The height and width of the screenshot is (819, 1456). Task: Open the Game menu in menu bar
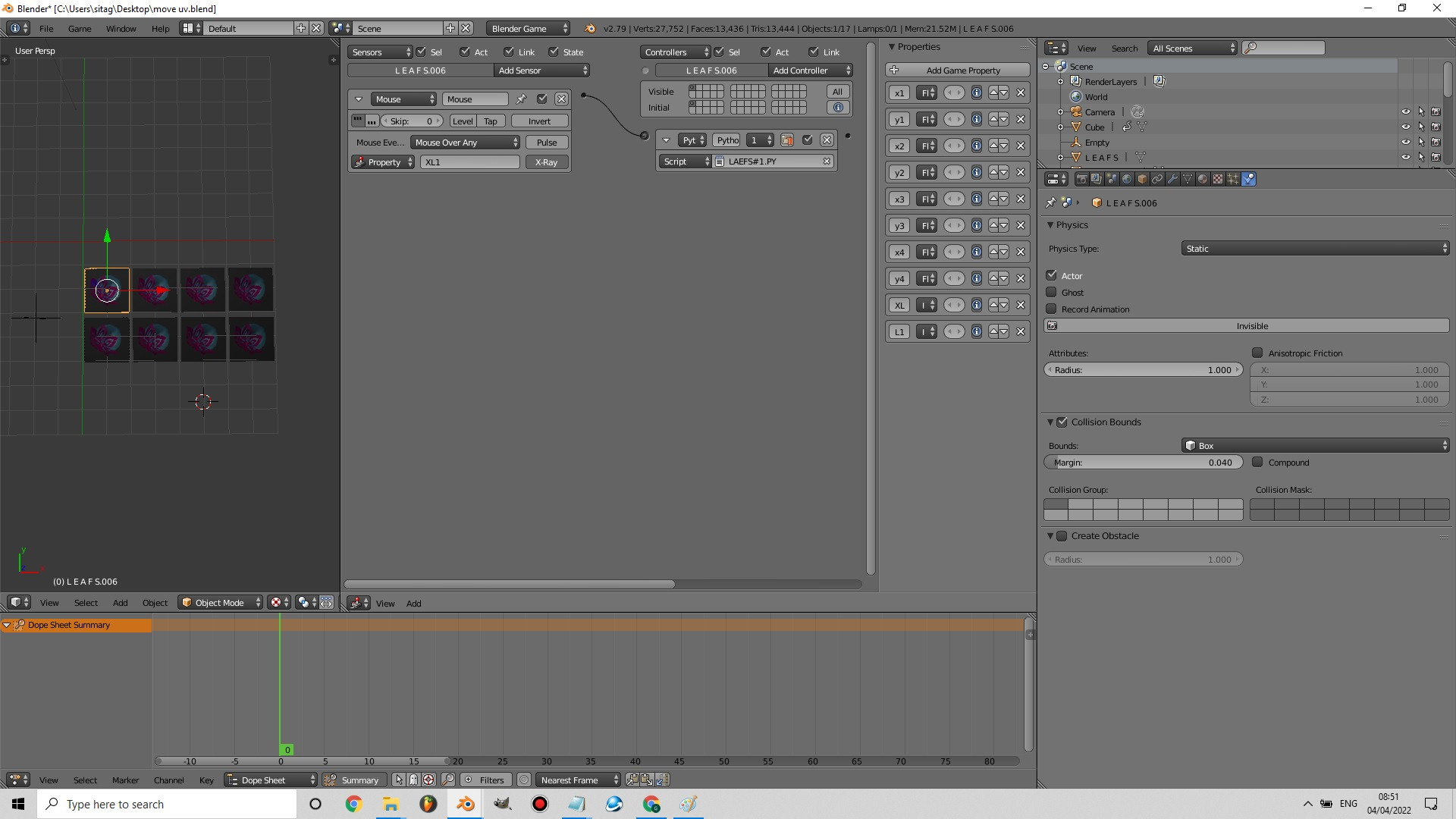pyautogui.click(x=78, y=28)
